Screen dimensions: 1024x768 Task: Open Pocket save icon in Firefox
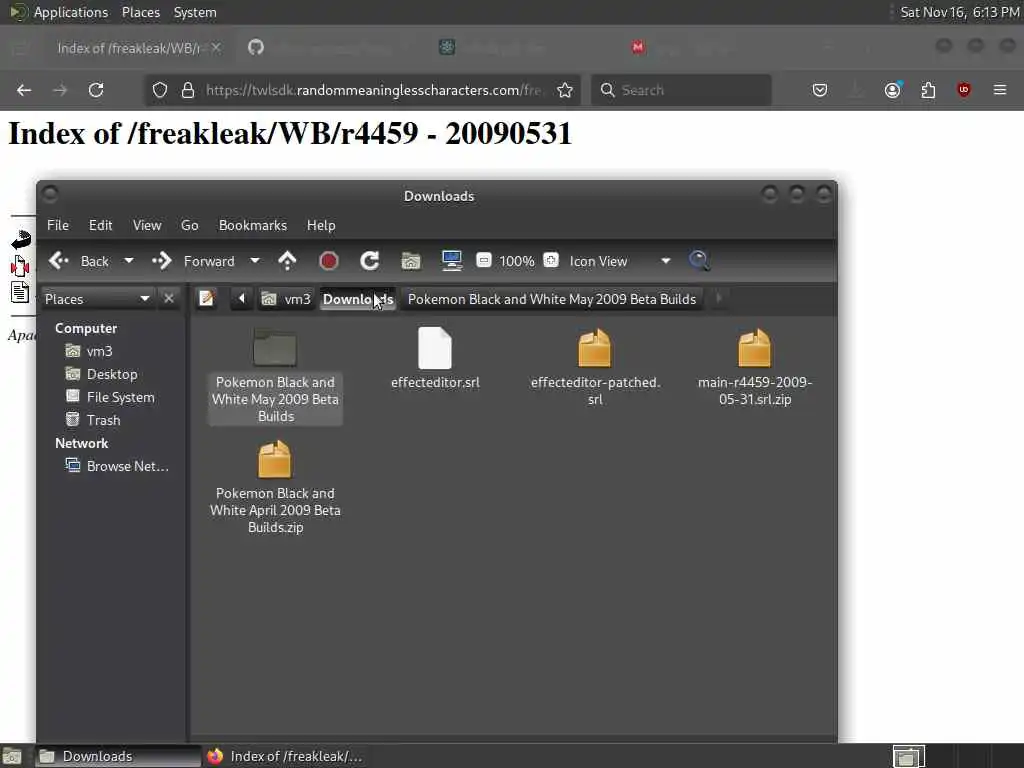820,90
